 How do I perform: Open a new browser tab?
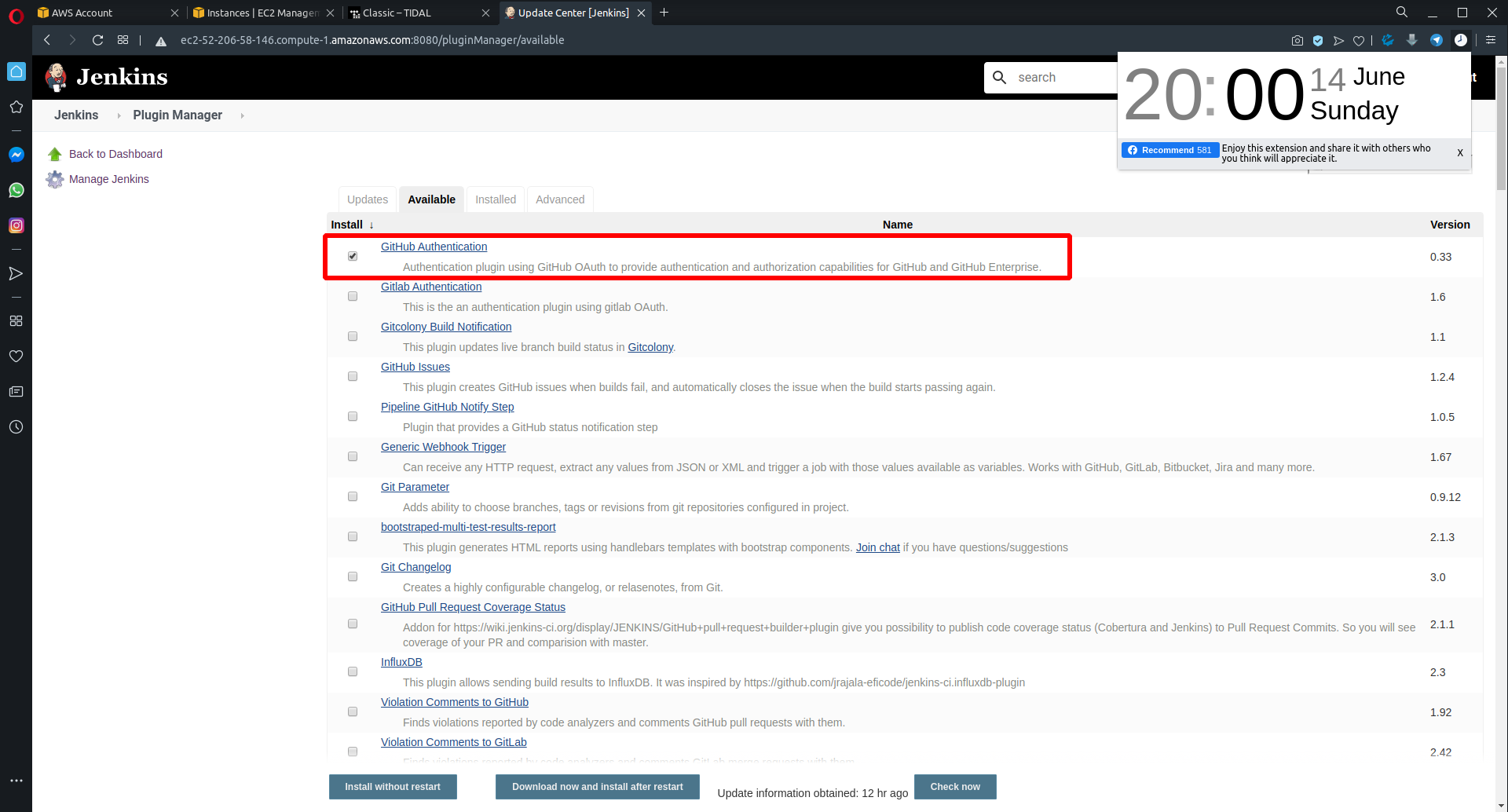pos(664,13)
